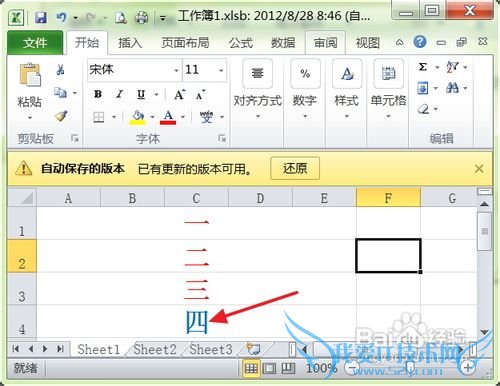Viewport: 500px width, 386px height.
Task: Click the Excel application icon in title bar
Action: coord(16,17)
